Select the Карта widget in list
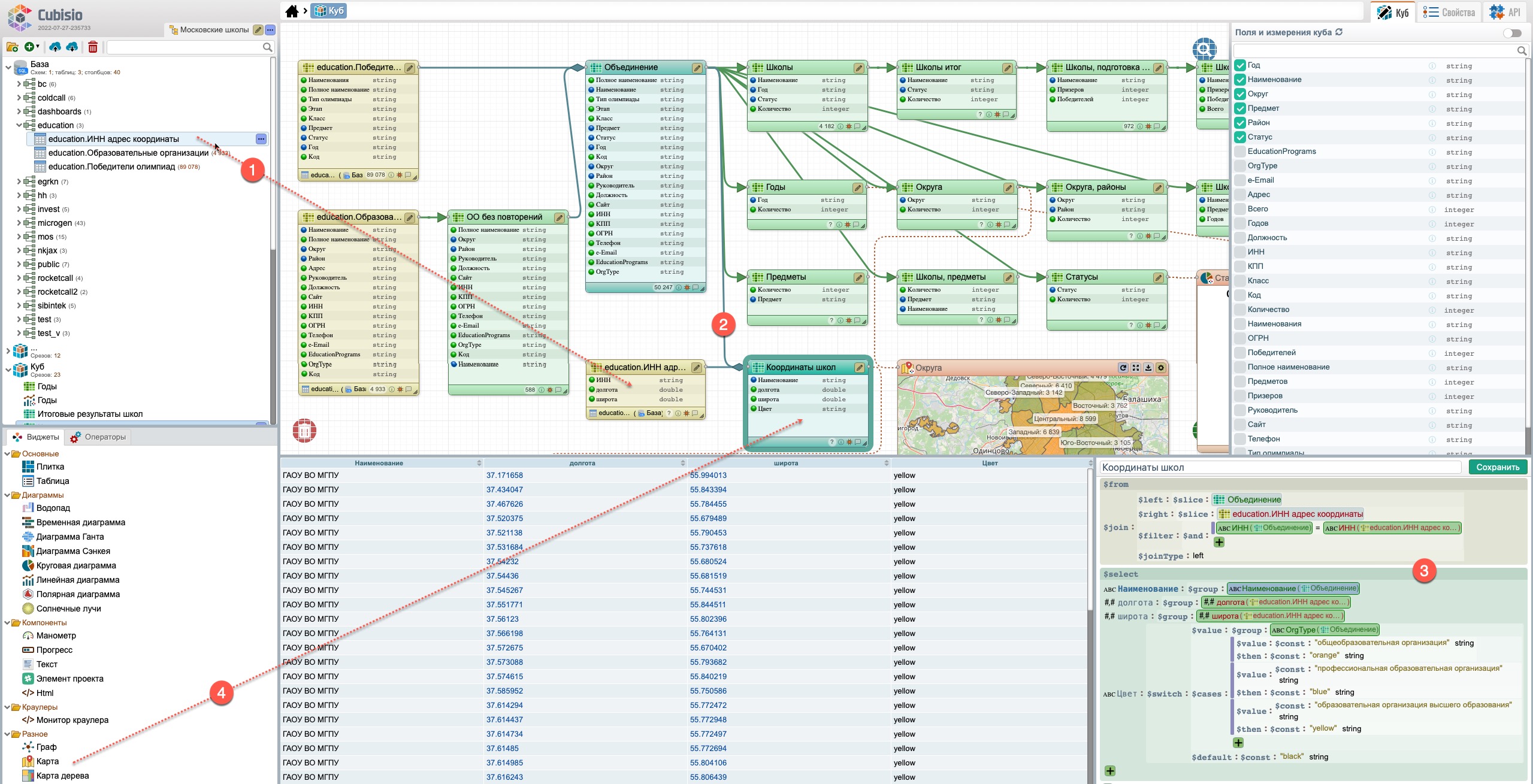Screen dimensions: 1533x784 point(47,761)
